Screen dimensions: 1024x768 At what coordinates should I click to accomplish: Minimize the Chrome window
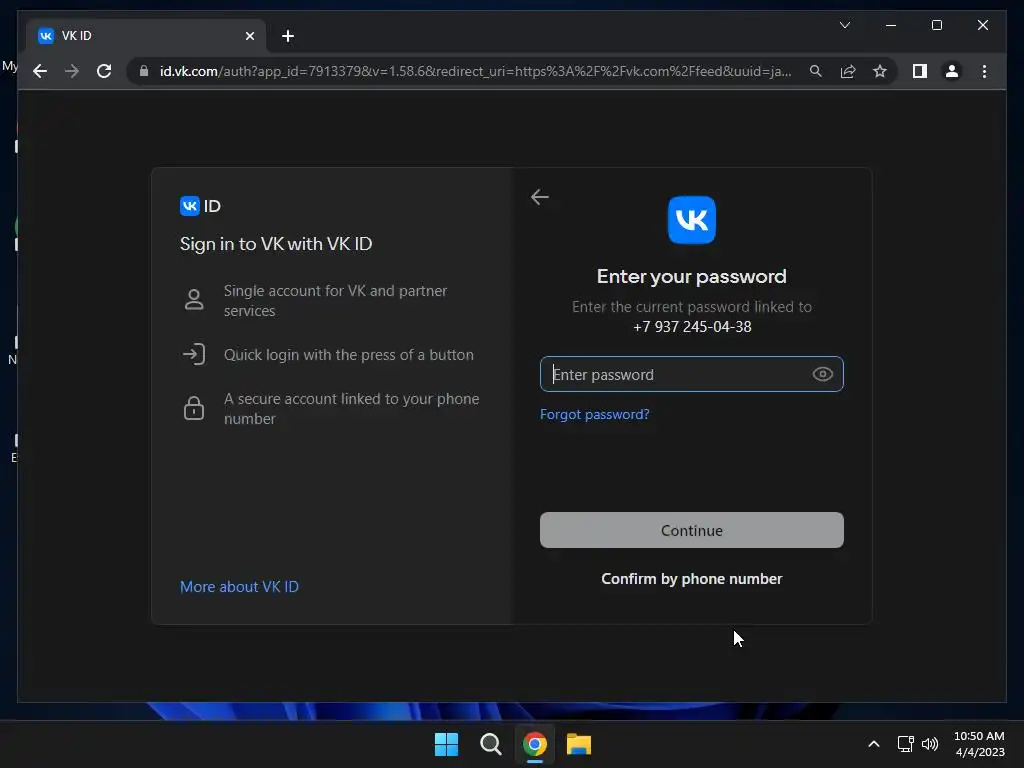point(891,25)
